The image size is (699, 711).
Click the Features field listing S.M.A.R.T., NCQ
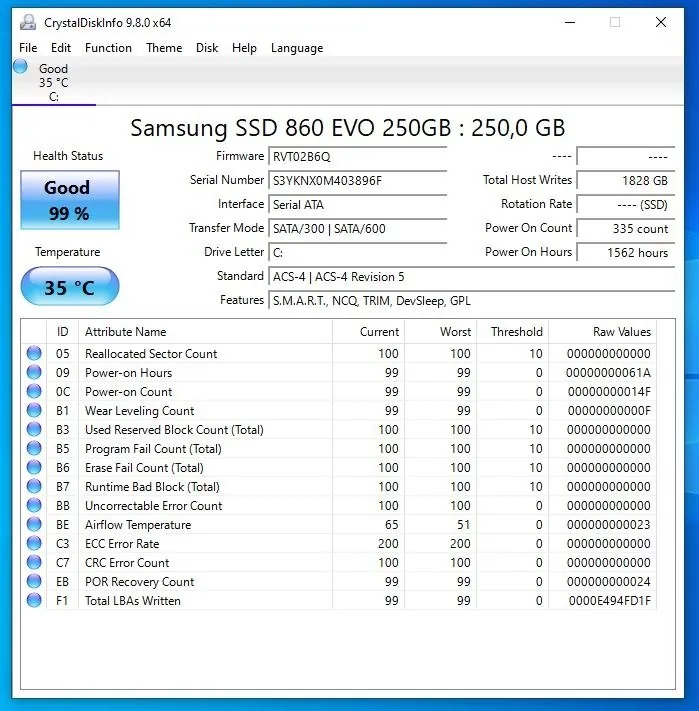(471, 301)
